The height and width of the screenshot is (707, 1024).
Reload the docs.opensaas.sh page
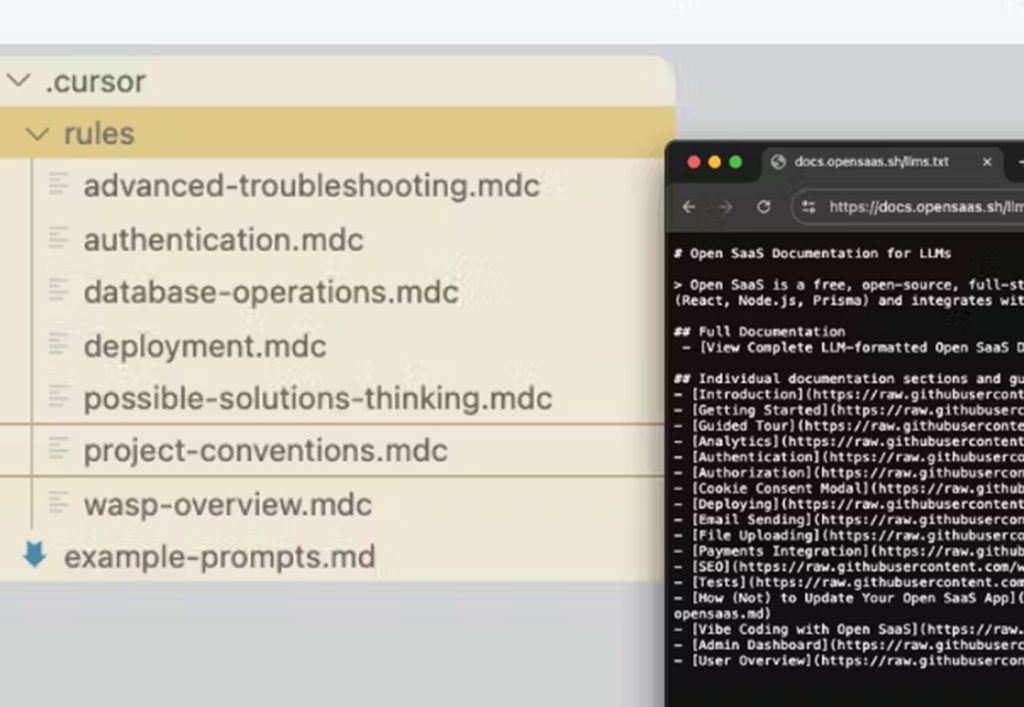[x=764, y=207]
